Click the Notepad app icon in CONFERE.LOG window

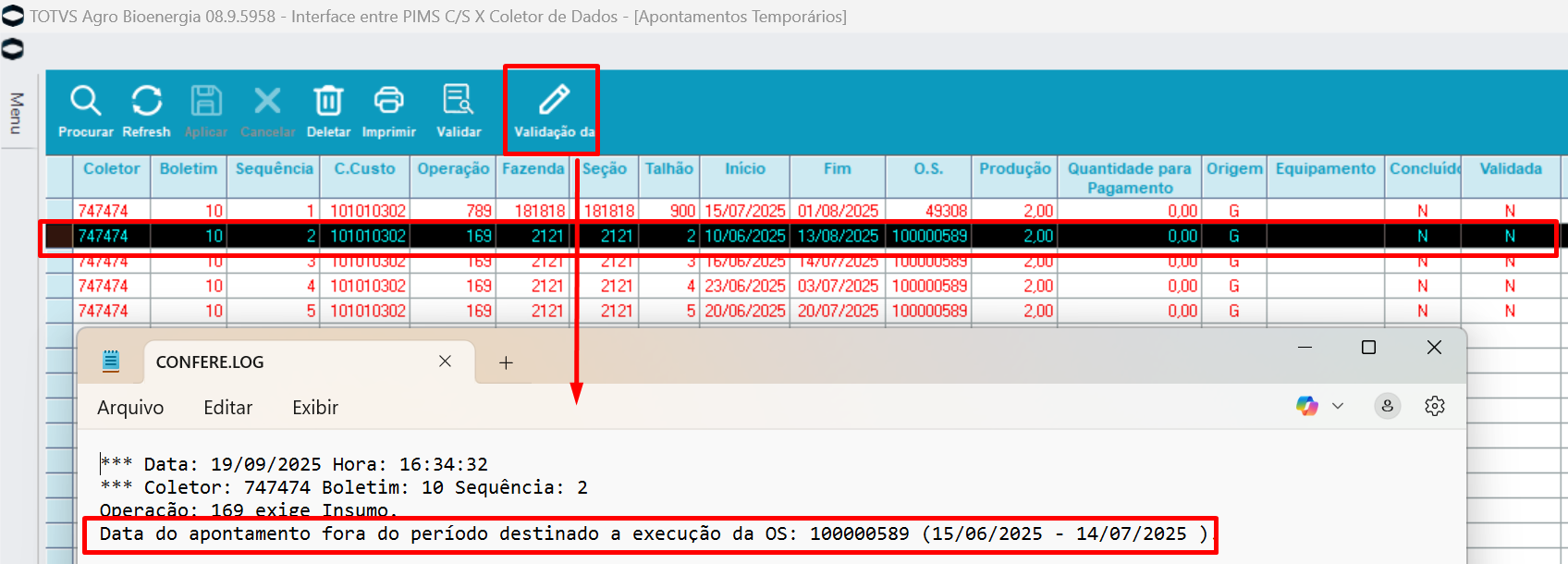tap(111, 361)
